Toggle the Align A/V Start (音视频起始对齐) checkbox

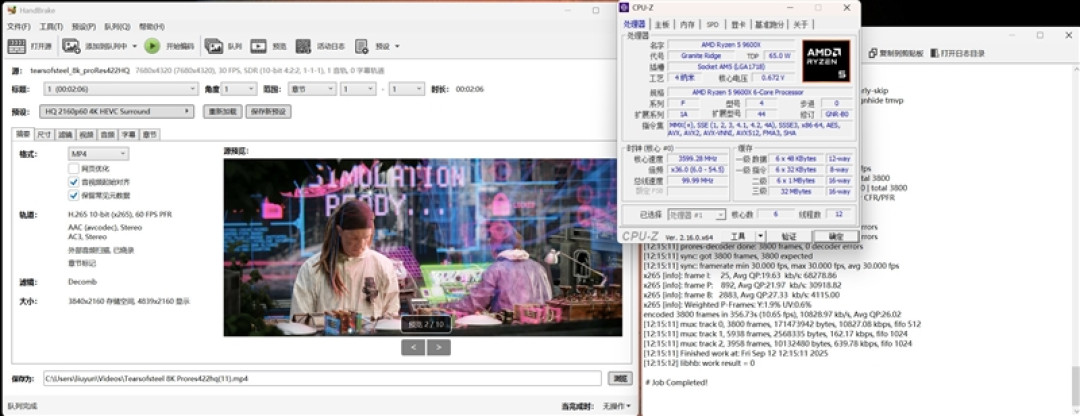tap(73, 182)
